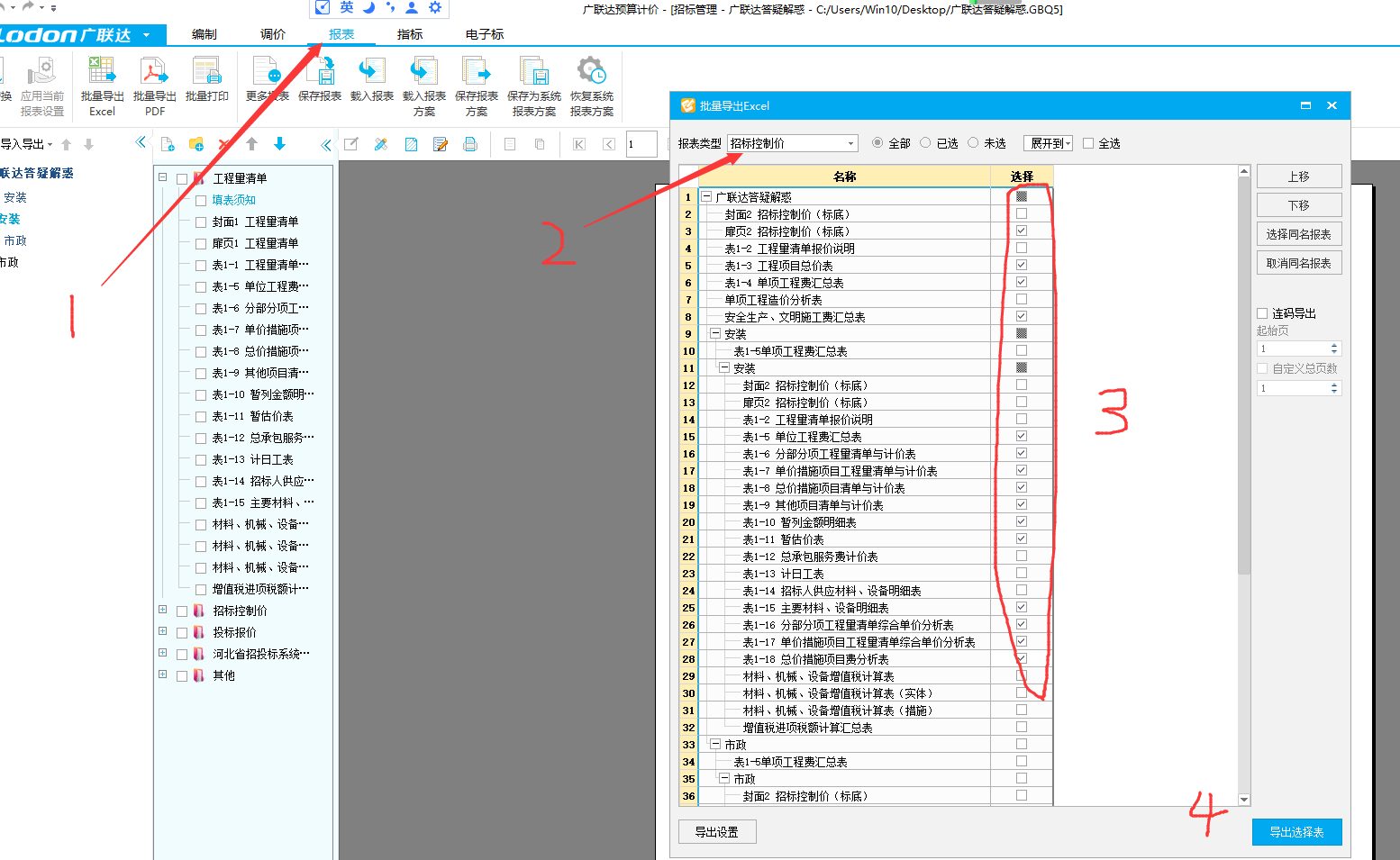Check the 招标控制价 folder checkbox in tree
1400x860 pixels.
point(182,611)
